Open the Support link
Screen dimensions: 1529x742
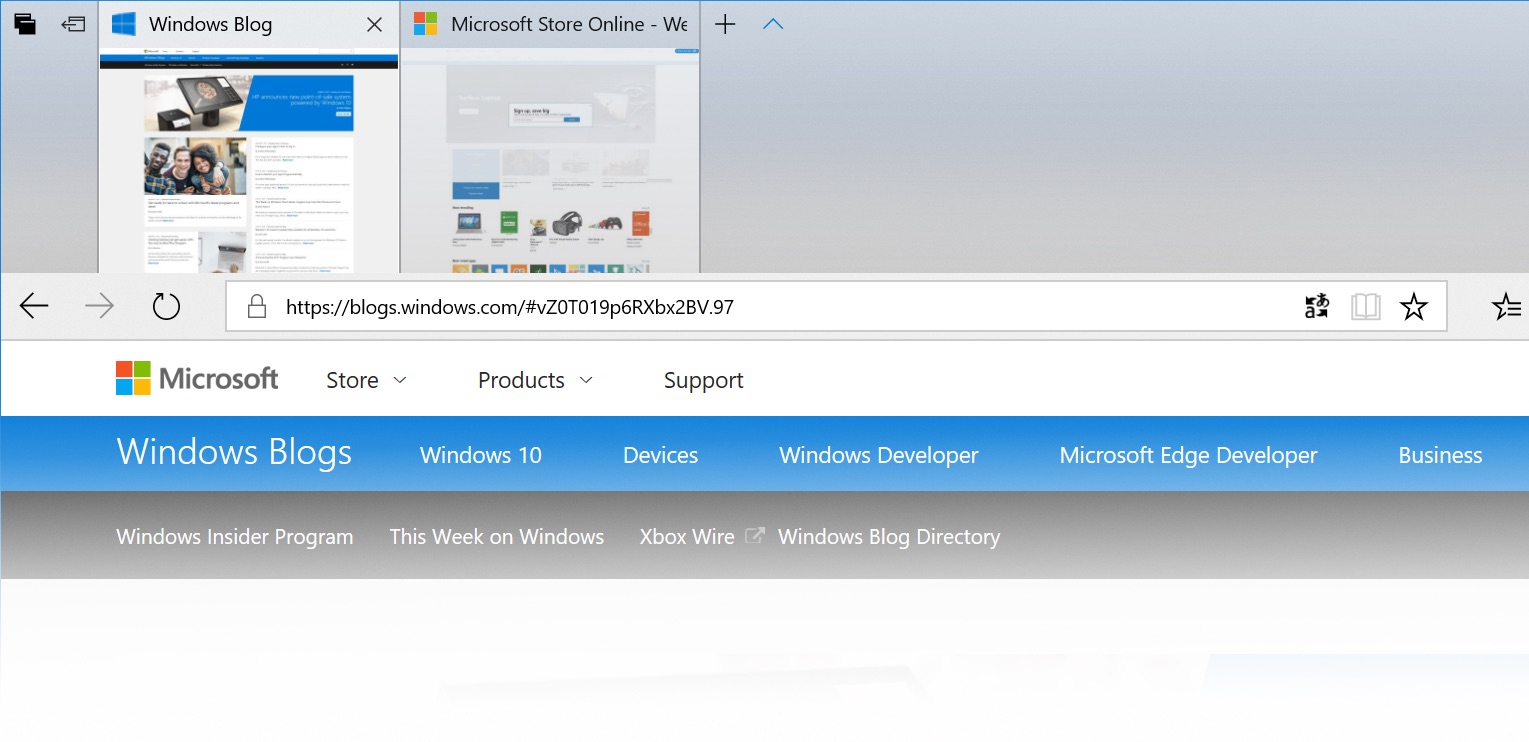(x=704, y=380)
